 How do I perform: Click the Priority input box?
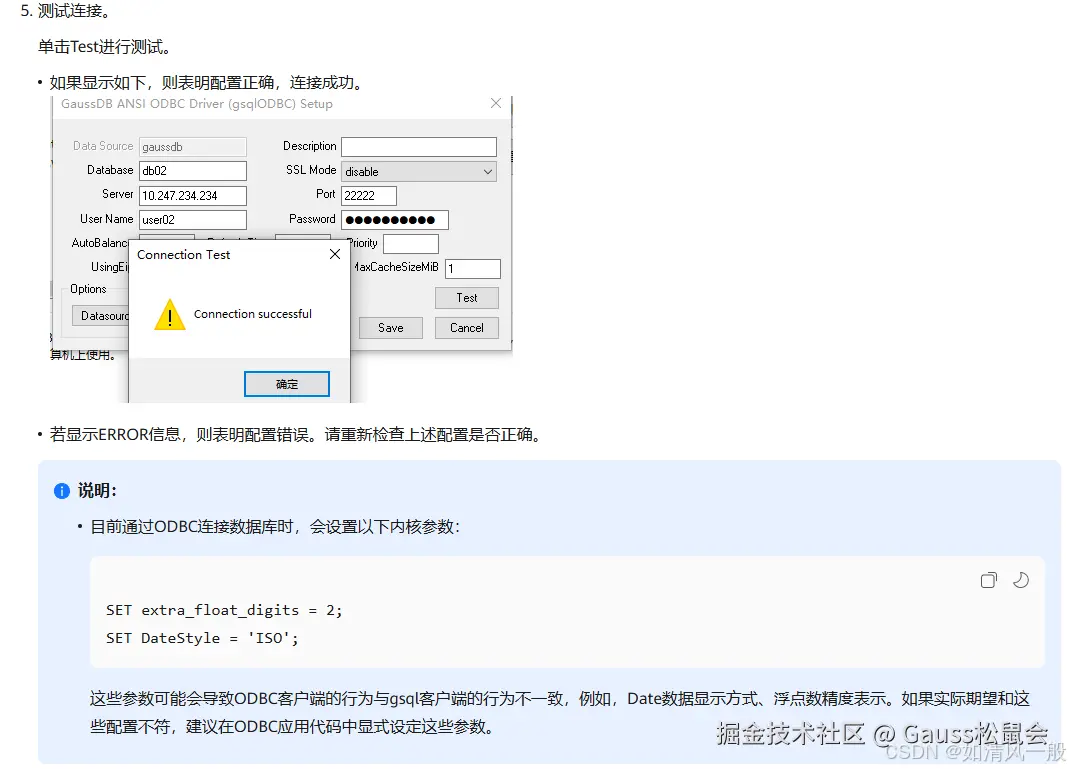click(x=411, y=243)
